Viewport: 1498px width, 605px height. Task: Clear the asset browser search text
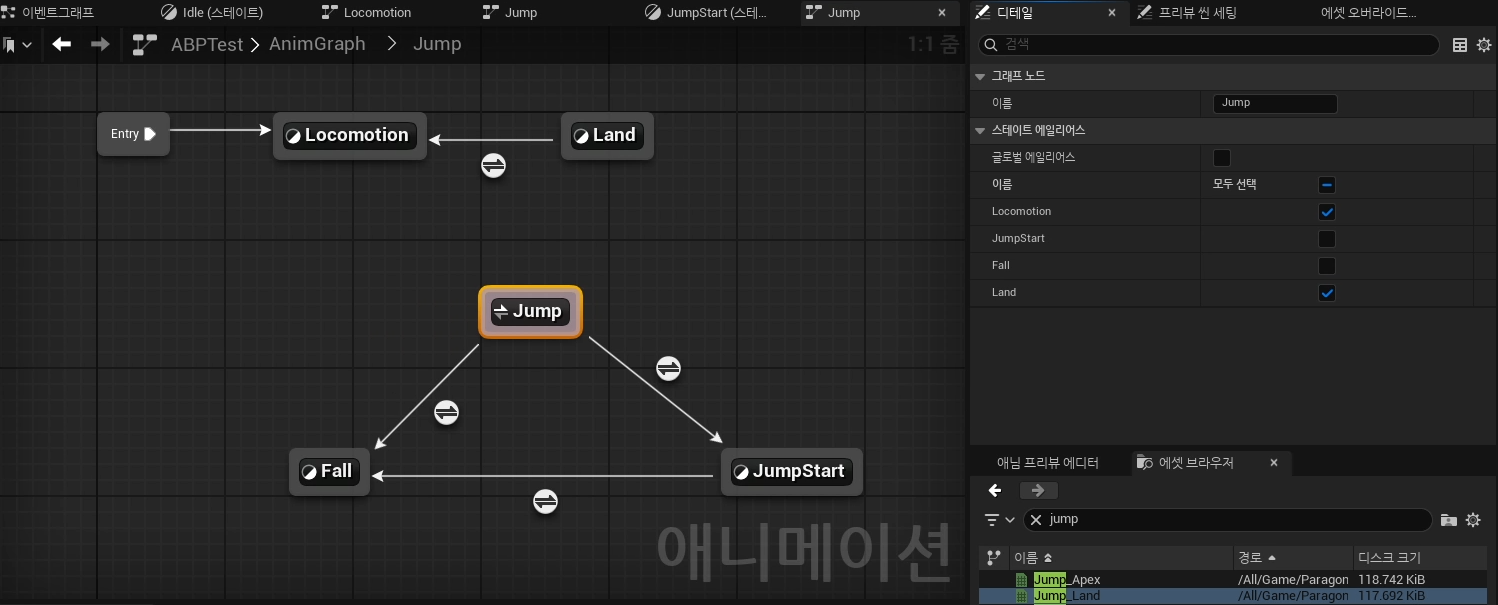(1036, 520)
